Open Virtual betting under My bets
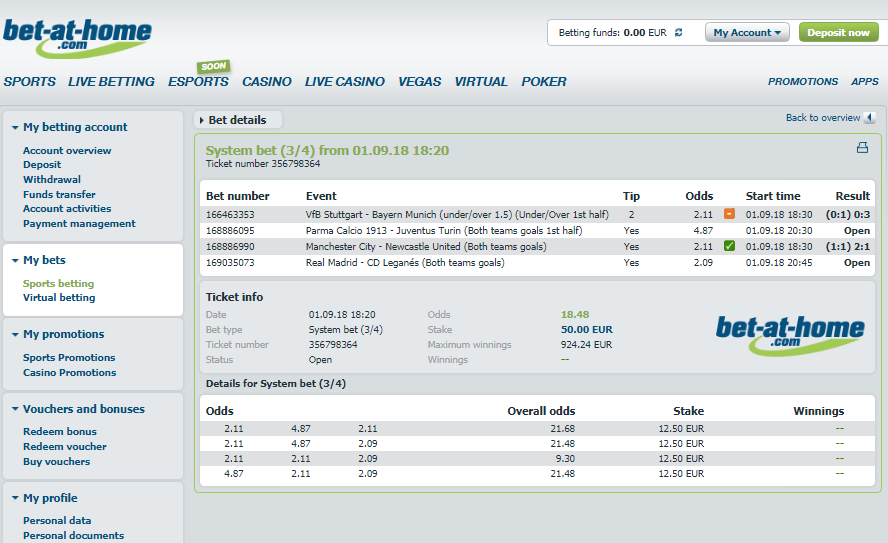This screenshot has width=888, height=543. click(59, 297)
